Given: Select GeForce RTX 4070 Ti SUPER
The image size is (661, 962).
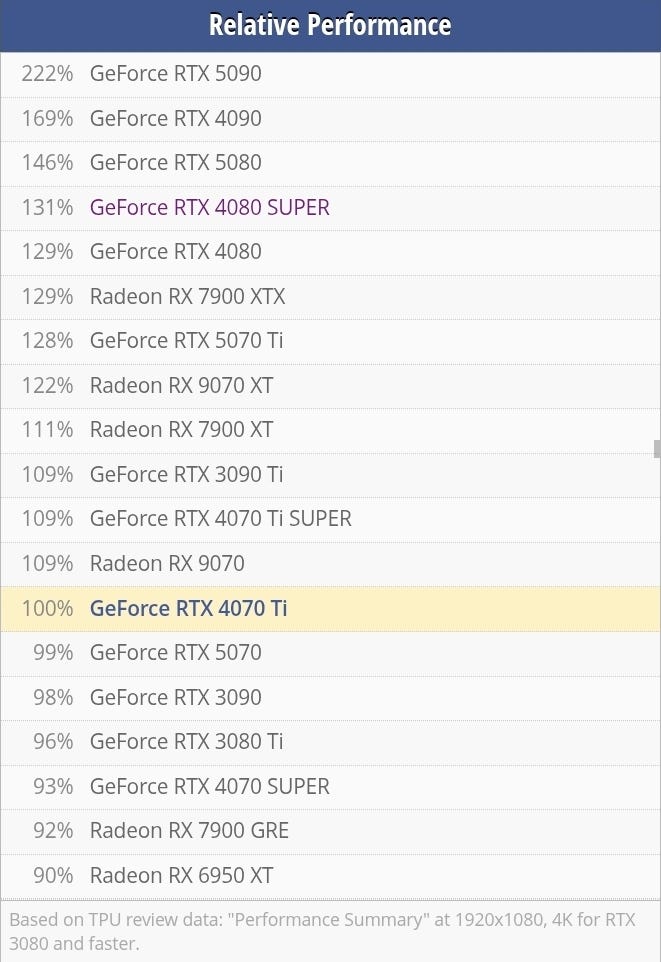Looking at the screenshot, I should pyautogui.click(x=221, y=519).
